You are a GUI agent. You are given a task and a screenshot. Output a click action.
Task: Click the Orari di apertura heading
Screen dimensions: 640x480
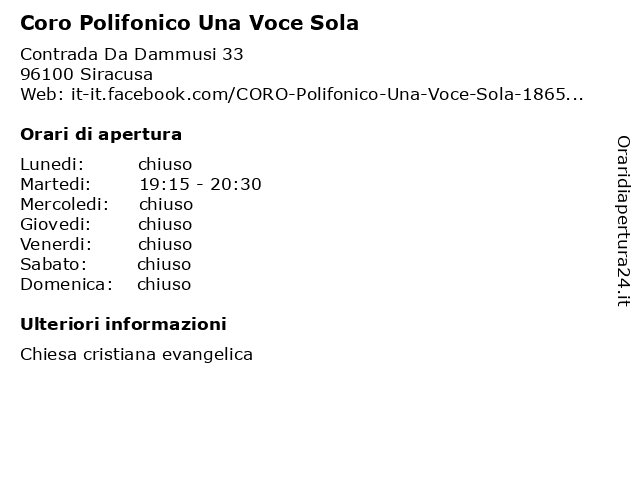click(101, 134)
